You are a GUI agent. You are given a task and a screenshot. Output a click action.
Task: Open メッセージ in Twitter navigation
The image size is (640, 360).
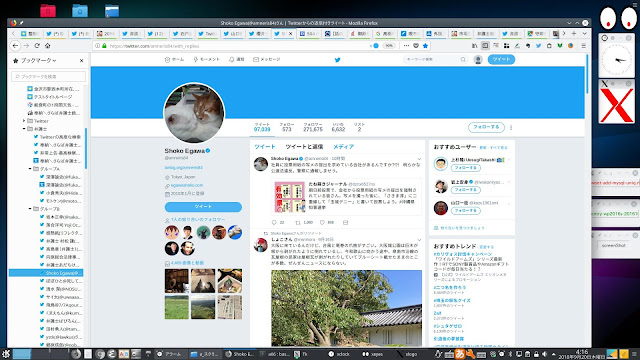[267, 60]
